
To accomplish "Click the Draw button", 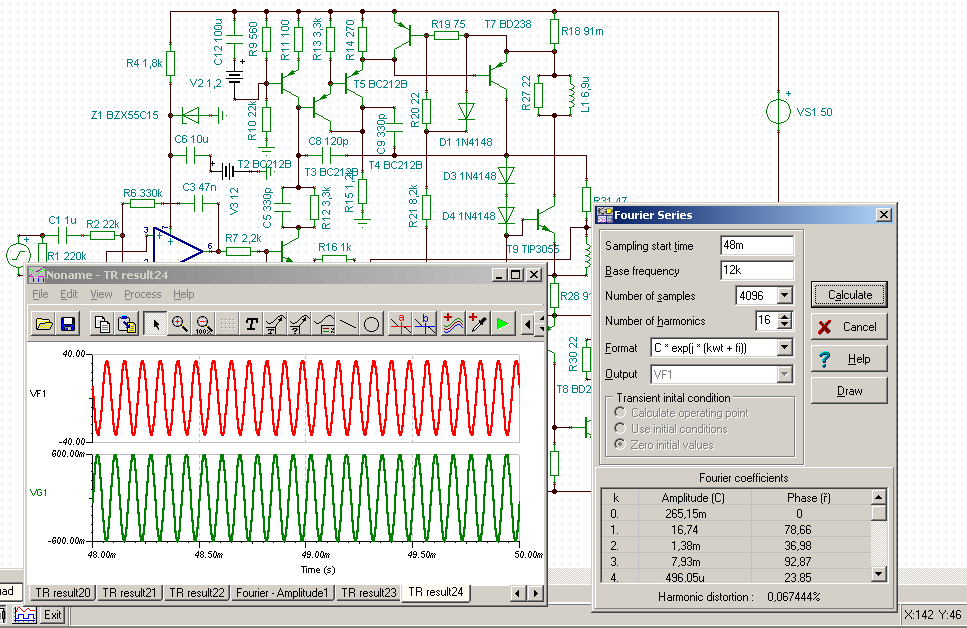I will [849, 391].
